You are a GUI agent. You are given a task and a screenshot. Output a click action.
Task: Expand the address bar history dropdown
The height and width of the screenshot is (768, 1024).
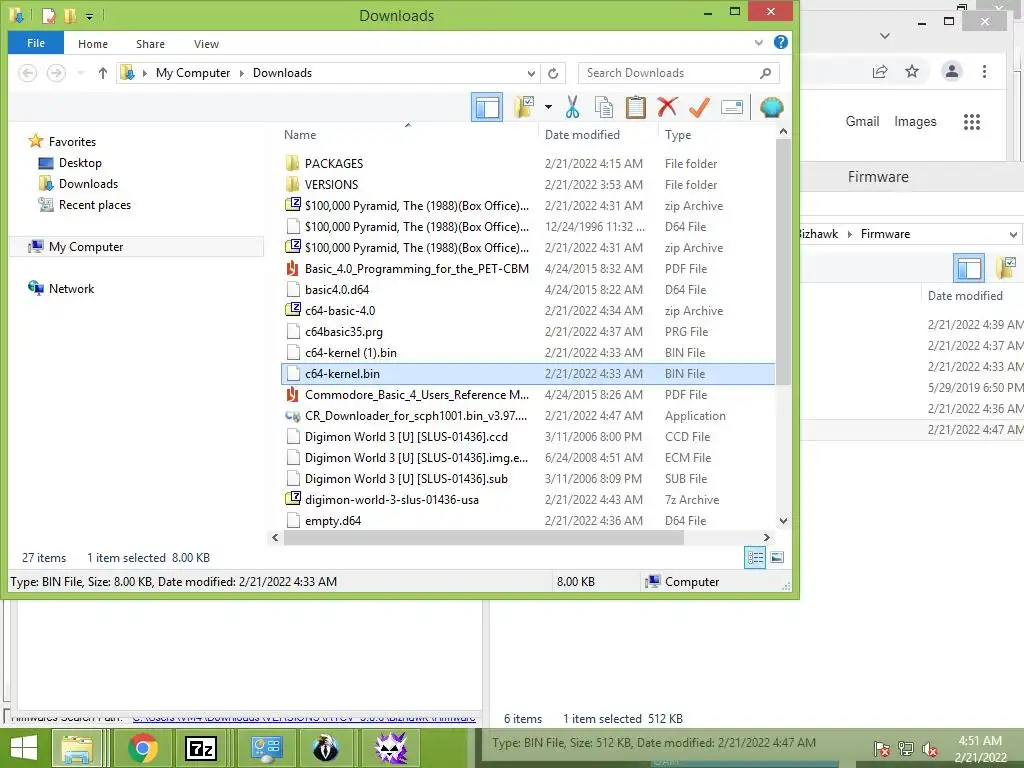coord(531,73)
